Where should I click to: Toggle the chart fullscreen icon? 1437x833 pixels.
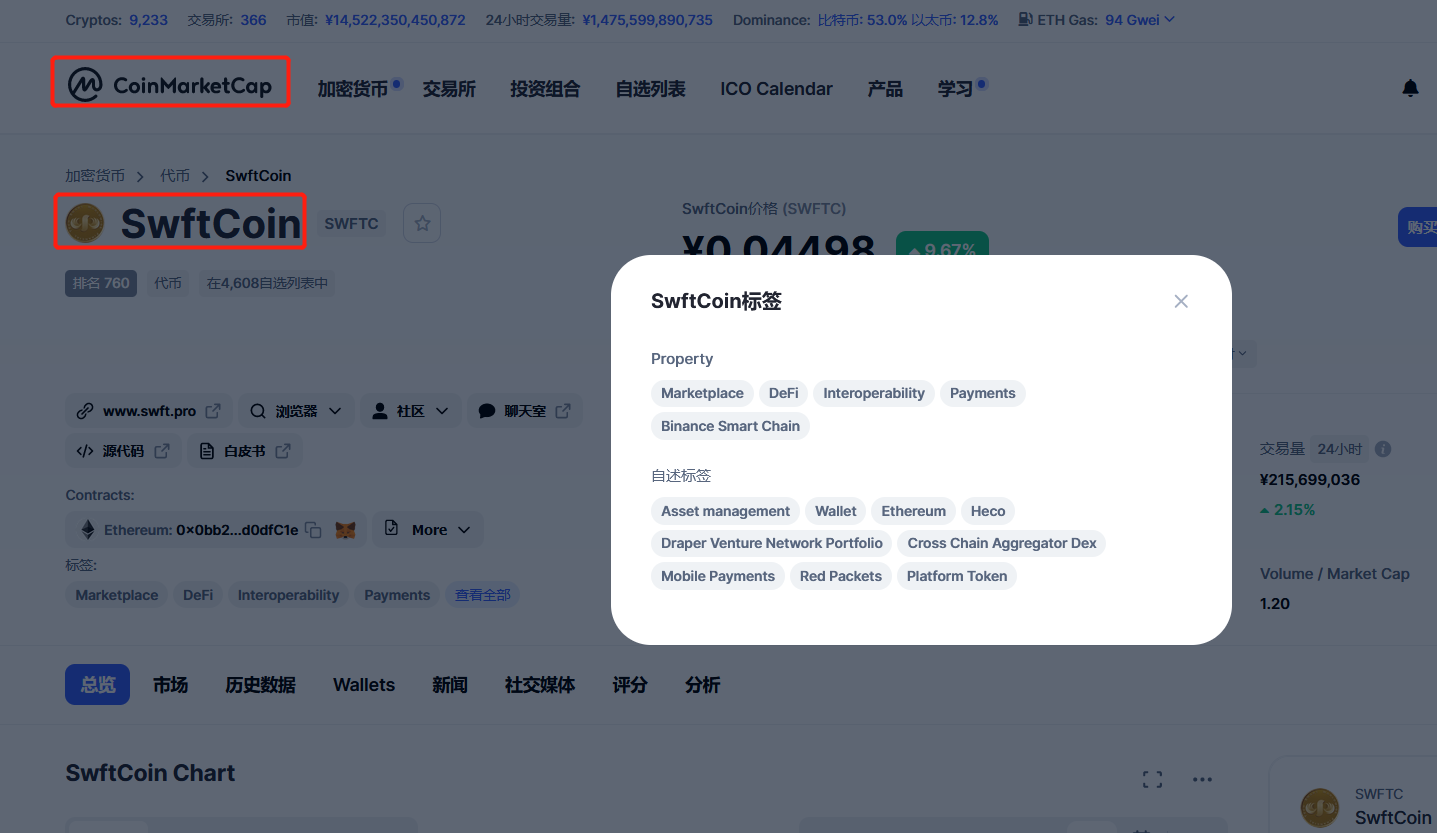1152,779
